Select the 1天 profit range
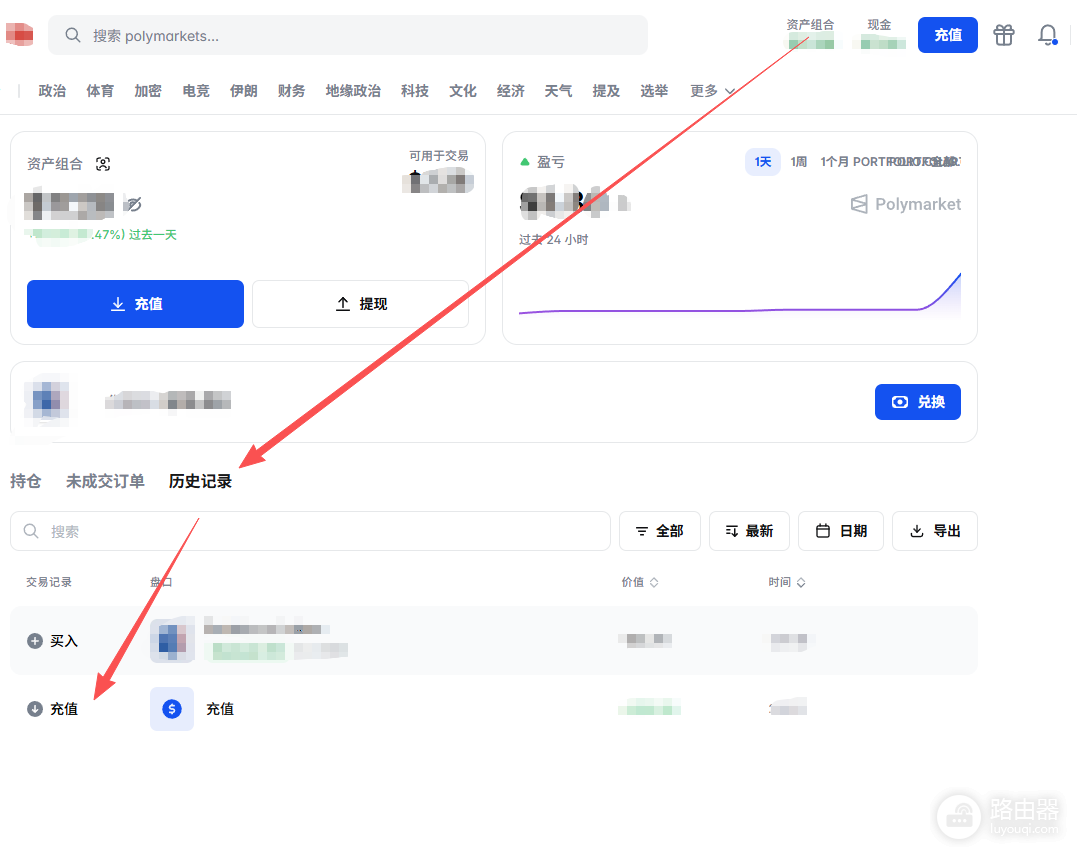 762,162
